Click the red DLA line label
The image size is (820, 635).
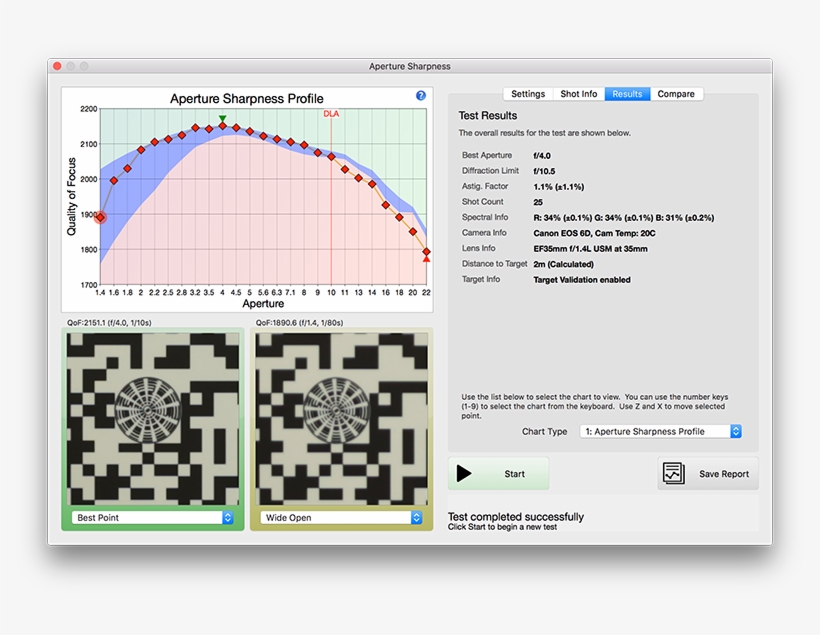coord(331,114)
